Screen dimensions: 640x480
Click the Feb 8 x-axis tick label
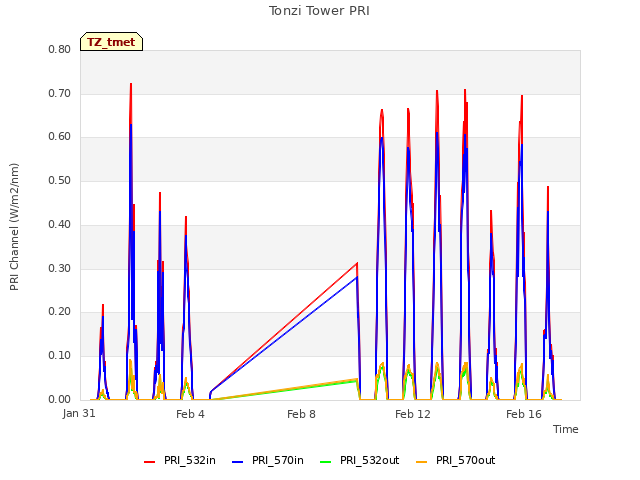301,414
